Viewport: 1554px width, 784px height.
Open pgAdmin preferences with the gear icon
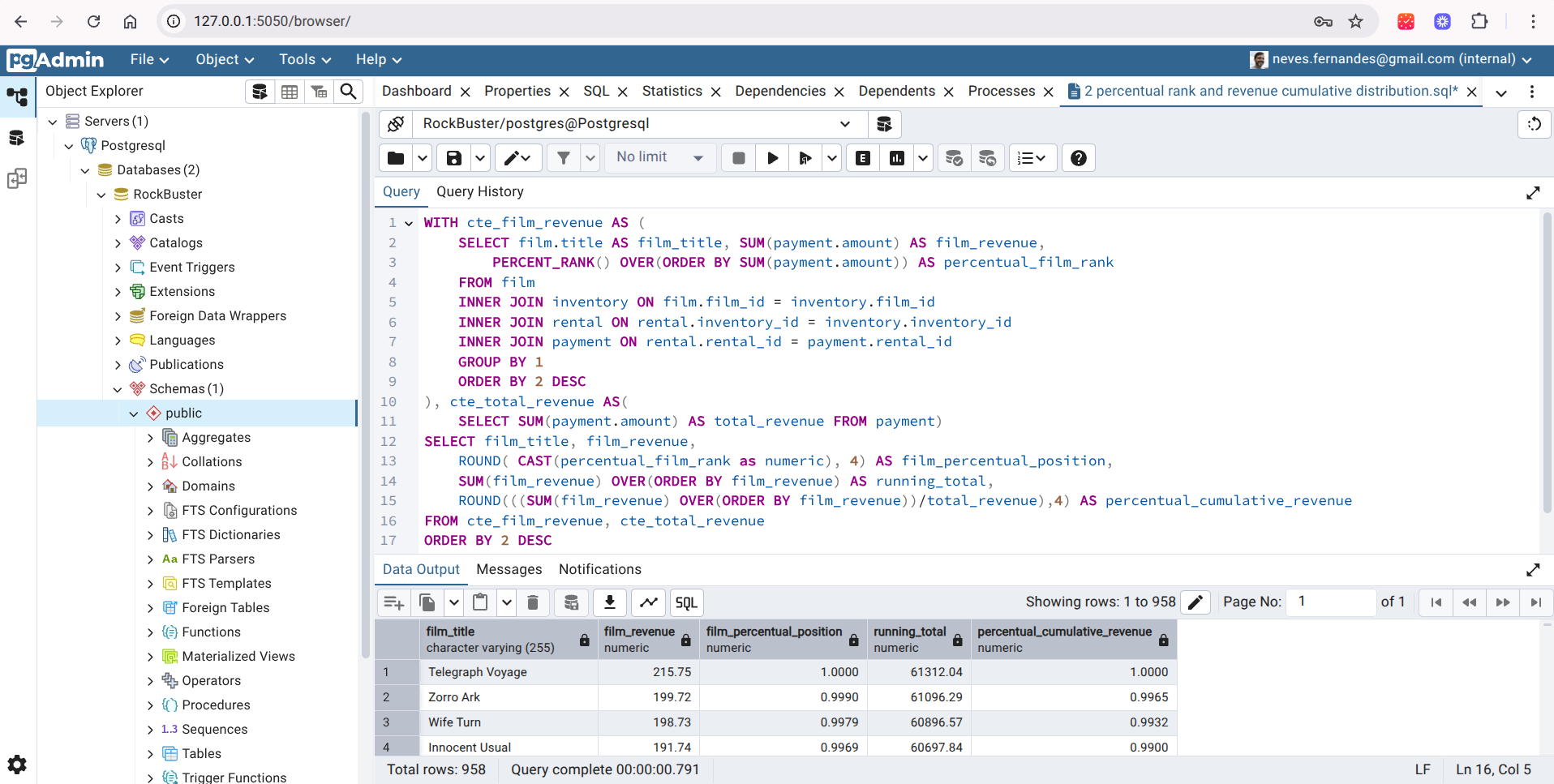pos(17,765)
